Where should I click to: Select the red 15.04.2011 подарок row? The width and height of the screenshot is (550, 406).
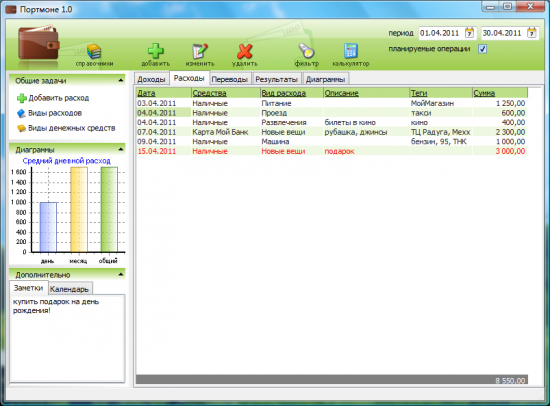click(x=331, y=151)
